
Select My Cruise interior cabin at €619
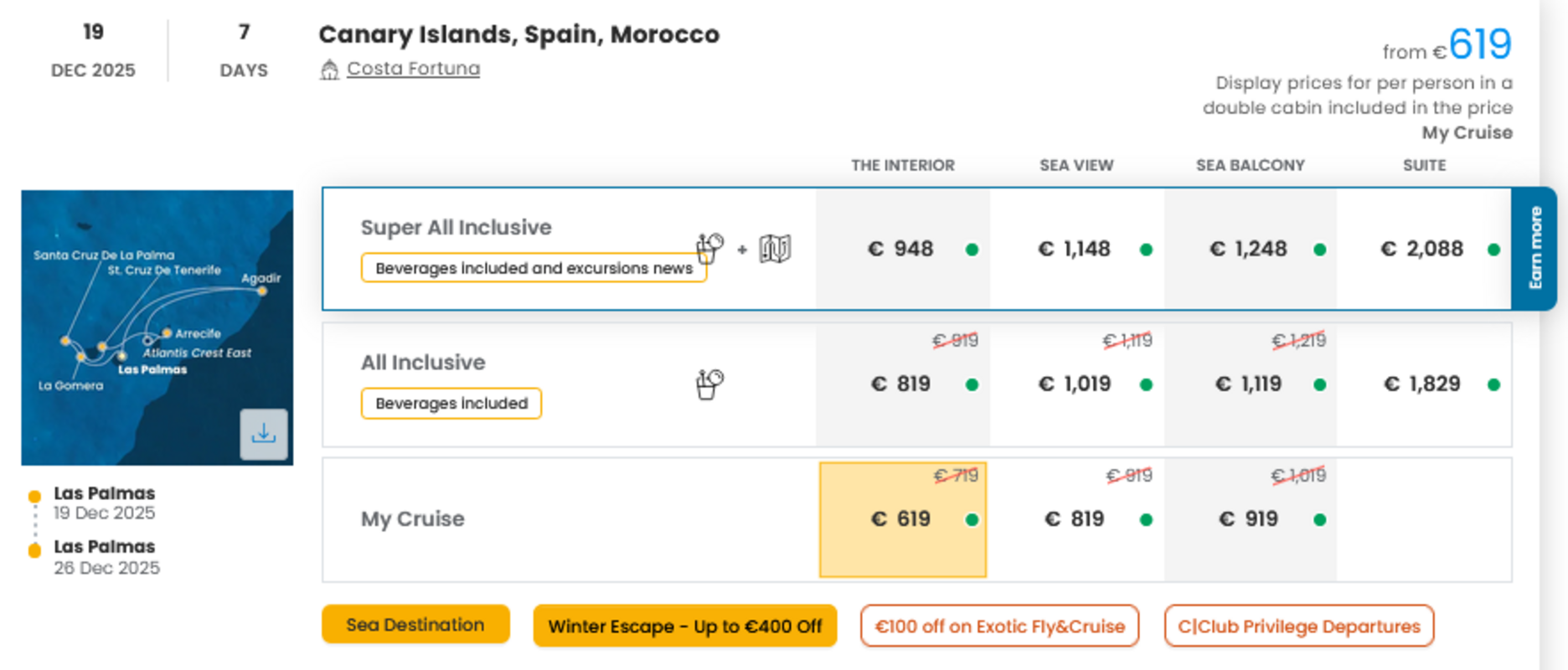point(903,519)
